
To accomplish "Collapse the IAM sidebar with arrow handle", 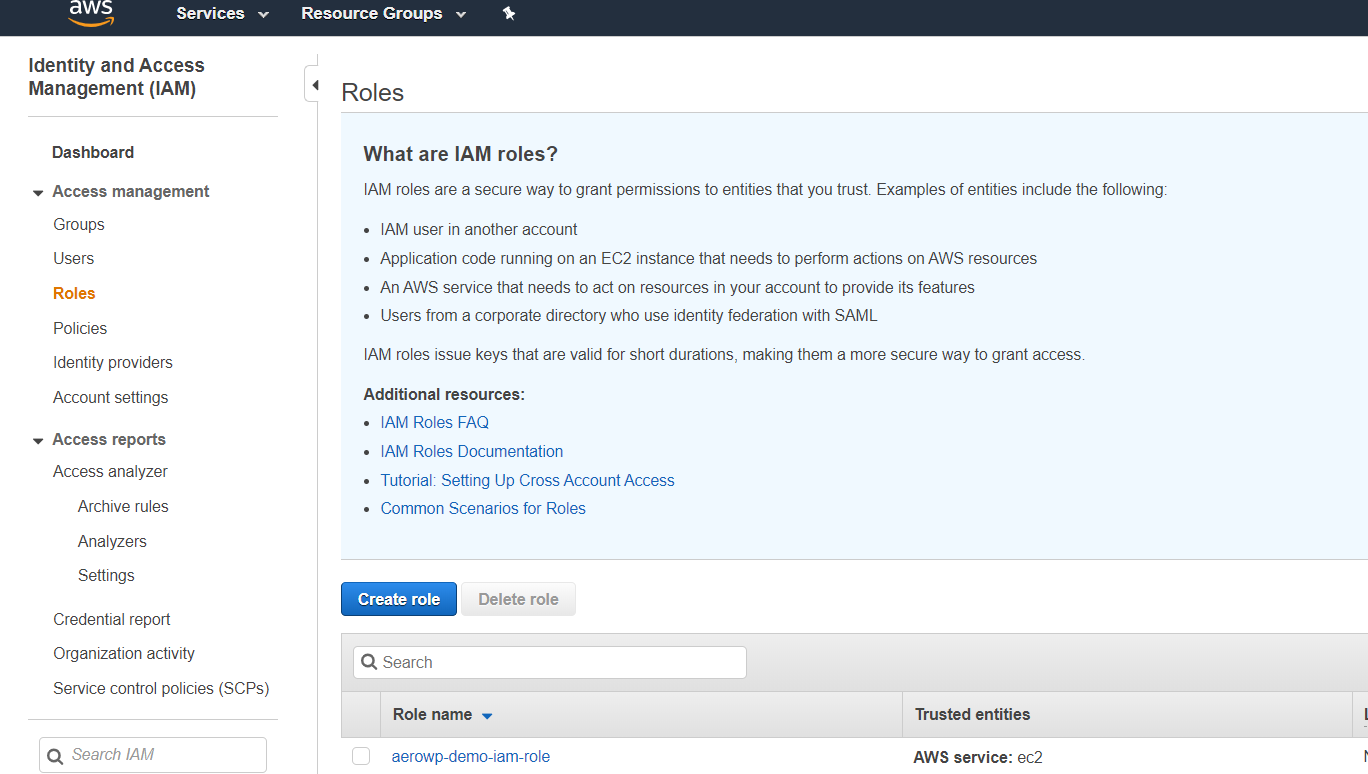I will pos(313,86).
